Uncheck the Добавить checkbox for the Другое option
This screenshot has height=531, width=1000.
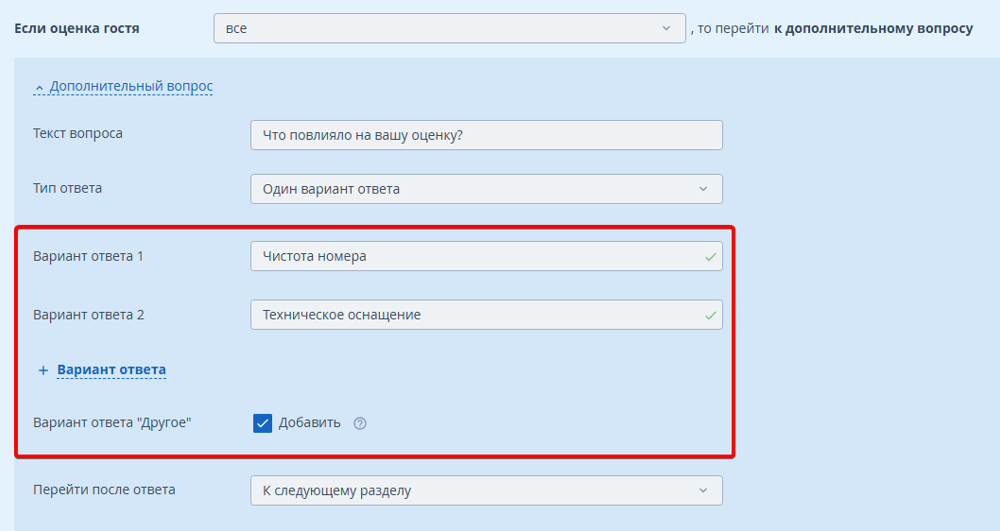coord(263,423)
